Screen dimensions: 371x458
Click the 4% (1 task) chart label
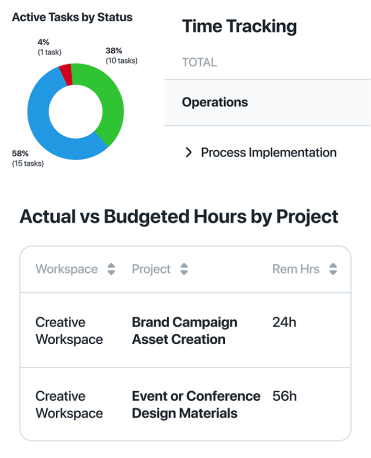tap(49, 47)
